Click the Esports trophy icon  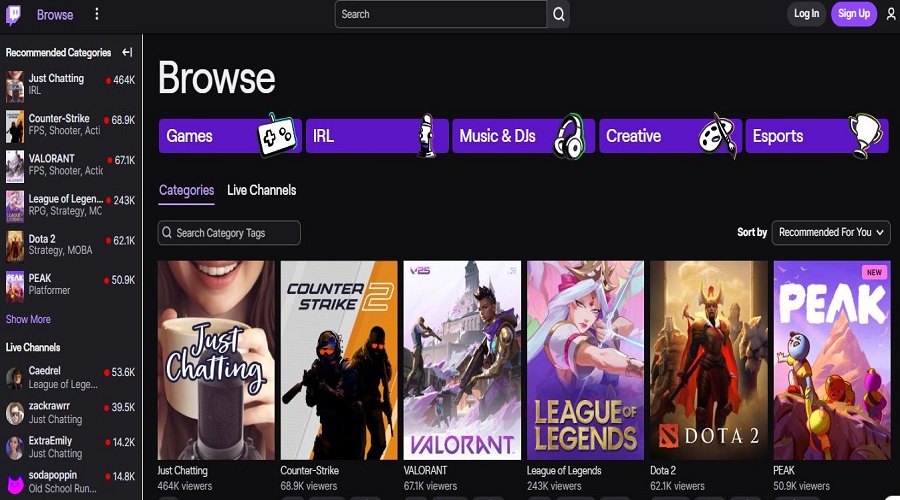point(865,135)
